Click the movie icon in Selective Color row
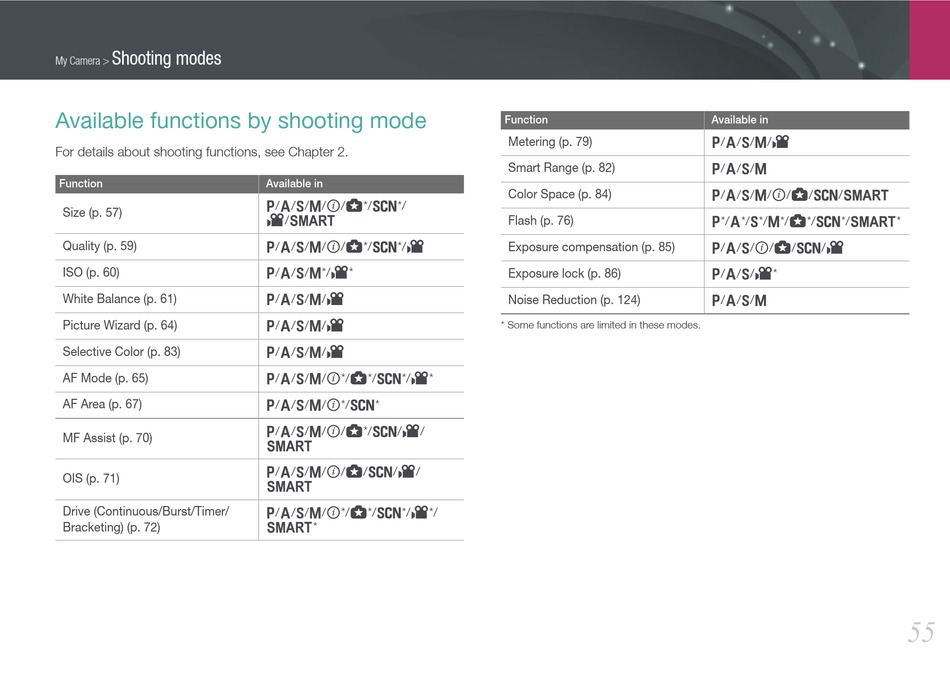The image size is (950, 673). (335, 352)
